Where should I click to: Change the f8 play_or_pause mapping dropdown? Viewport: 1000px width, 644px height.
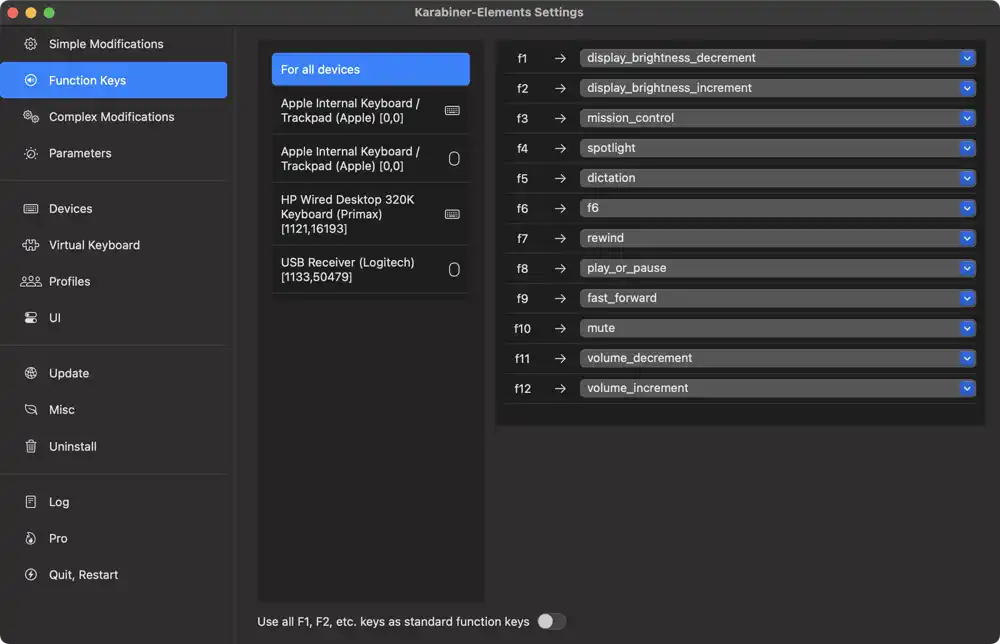coord(777,268)
